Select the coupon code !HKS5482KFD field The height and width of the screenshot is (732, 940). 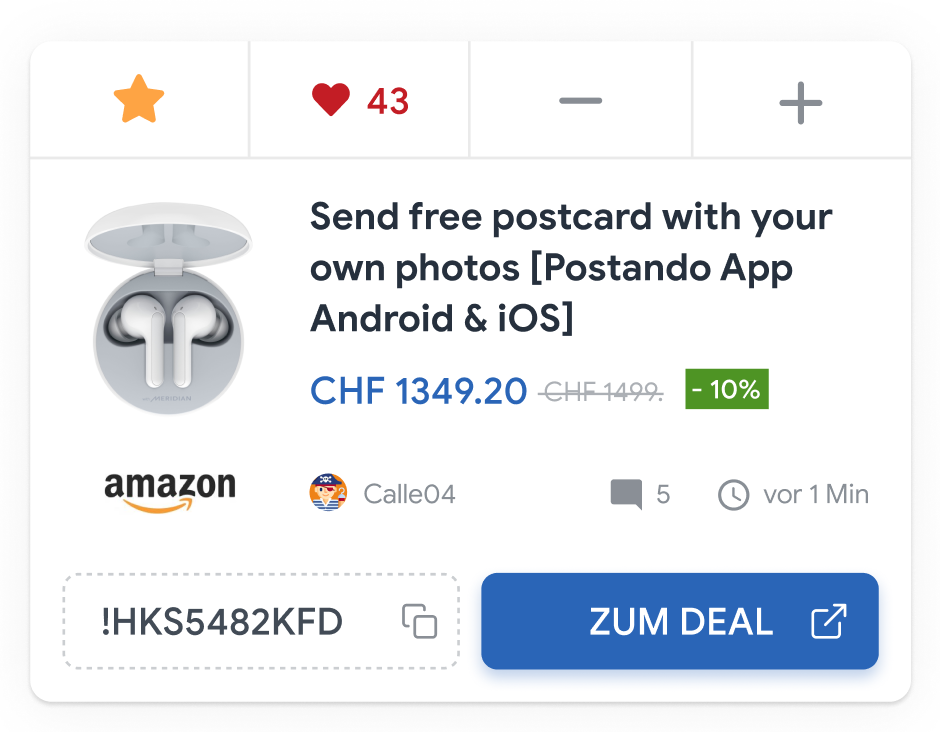[x=222, y=622]
